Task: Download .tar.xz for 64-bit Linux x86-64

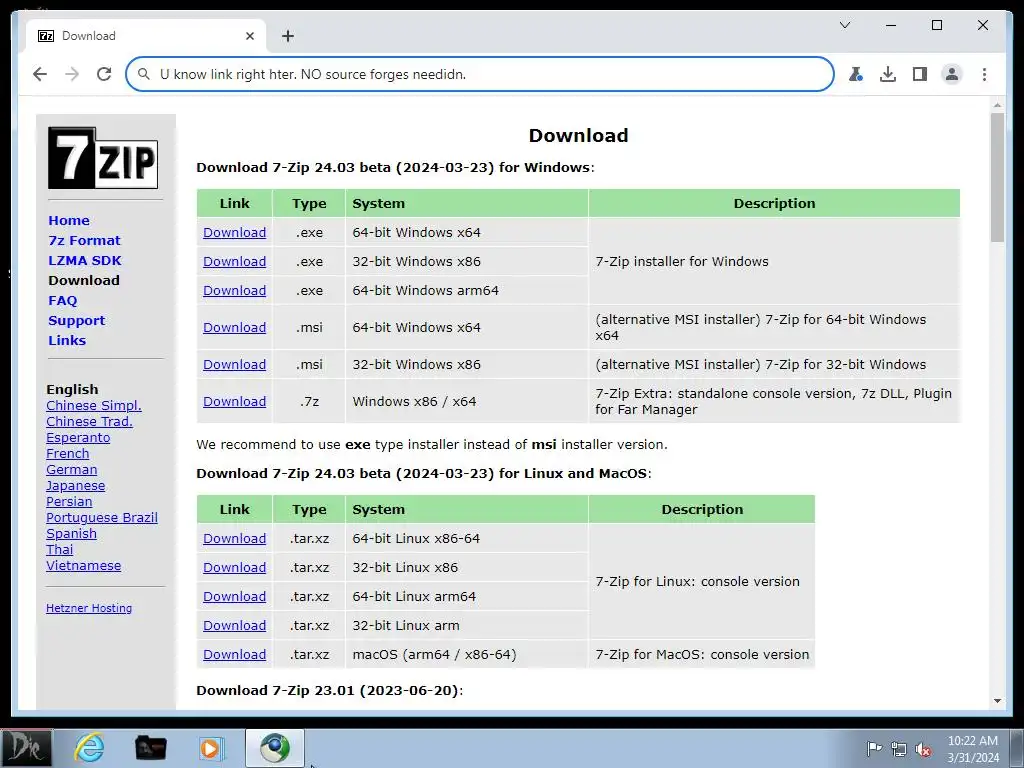Action: pyautogui.click(x=234, y=539)
